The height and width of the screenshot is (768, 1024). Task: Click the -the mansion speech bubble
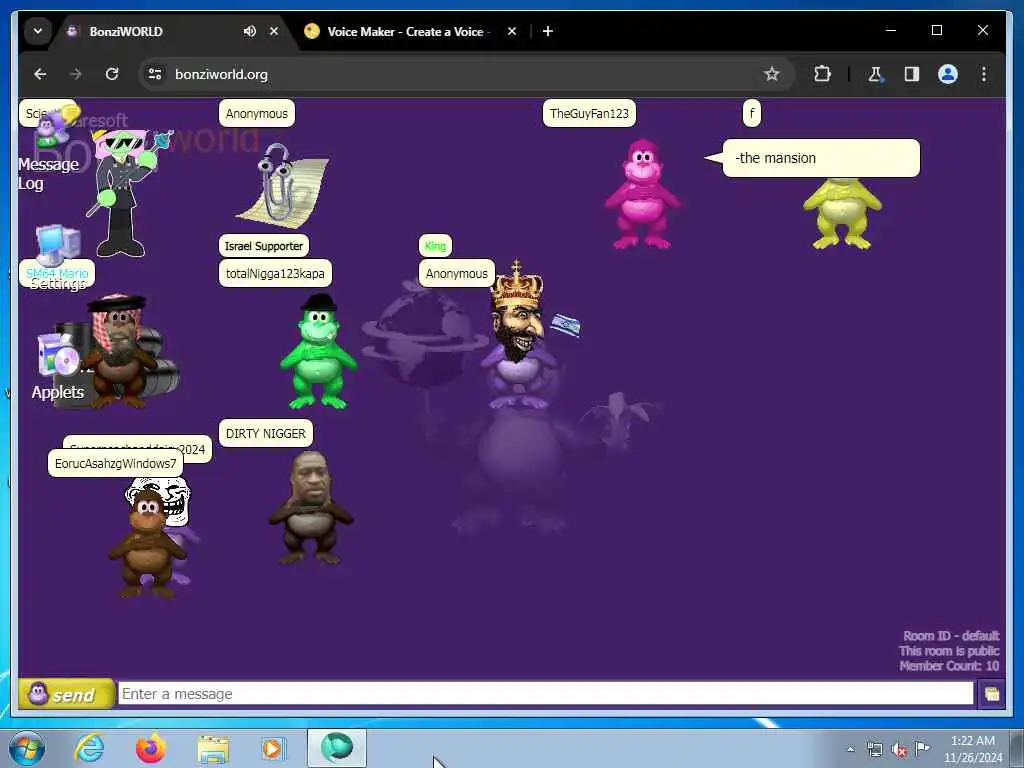tap(820, 158)
